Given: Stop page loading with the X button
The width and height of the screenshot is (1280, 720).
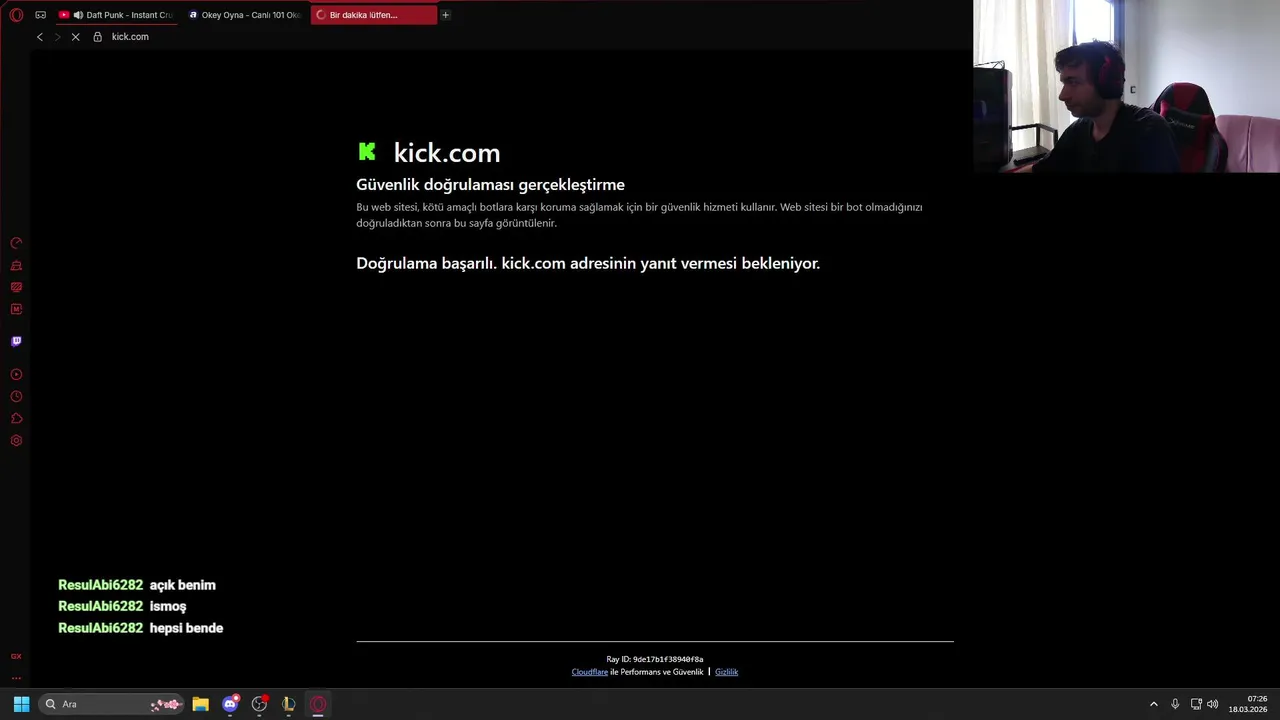Looking at the screenshot, I should pyautogui.click(x=75, y=37).
